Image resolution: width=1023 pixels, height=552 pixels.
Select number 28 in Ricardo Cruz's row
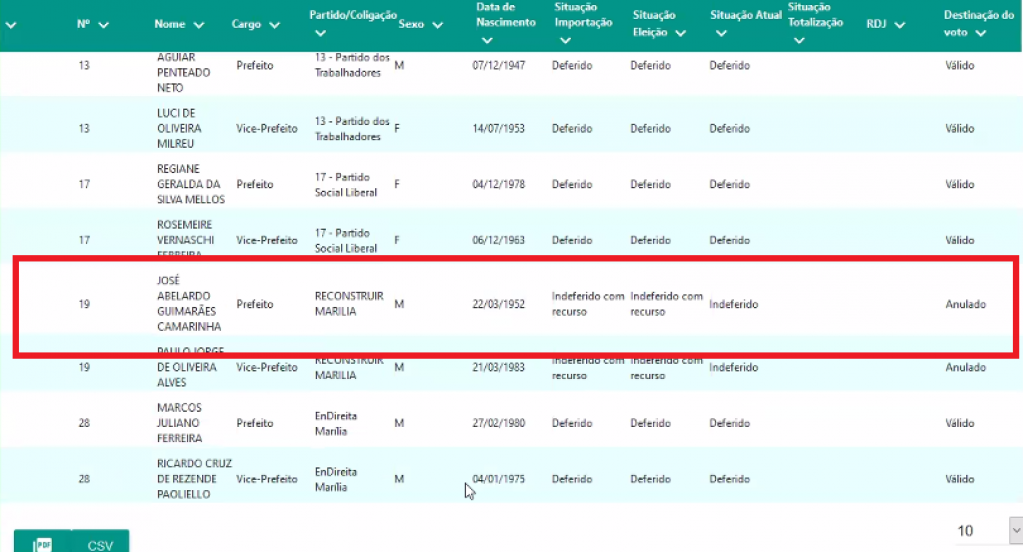click(x=84, y=479)
